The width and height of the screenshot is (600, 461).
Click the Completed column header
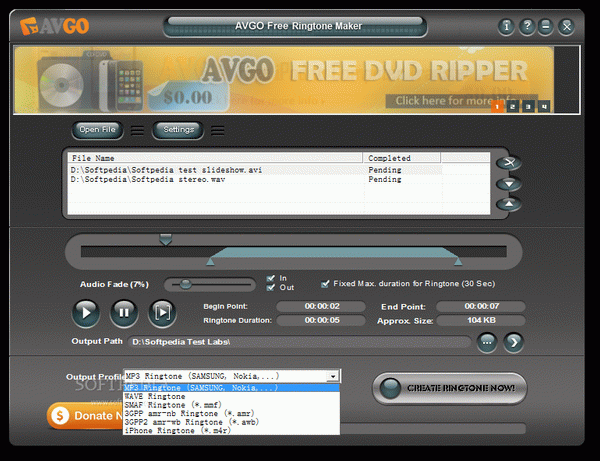pyautogui.click(x=402, y=158)
